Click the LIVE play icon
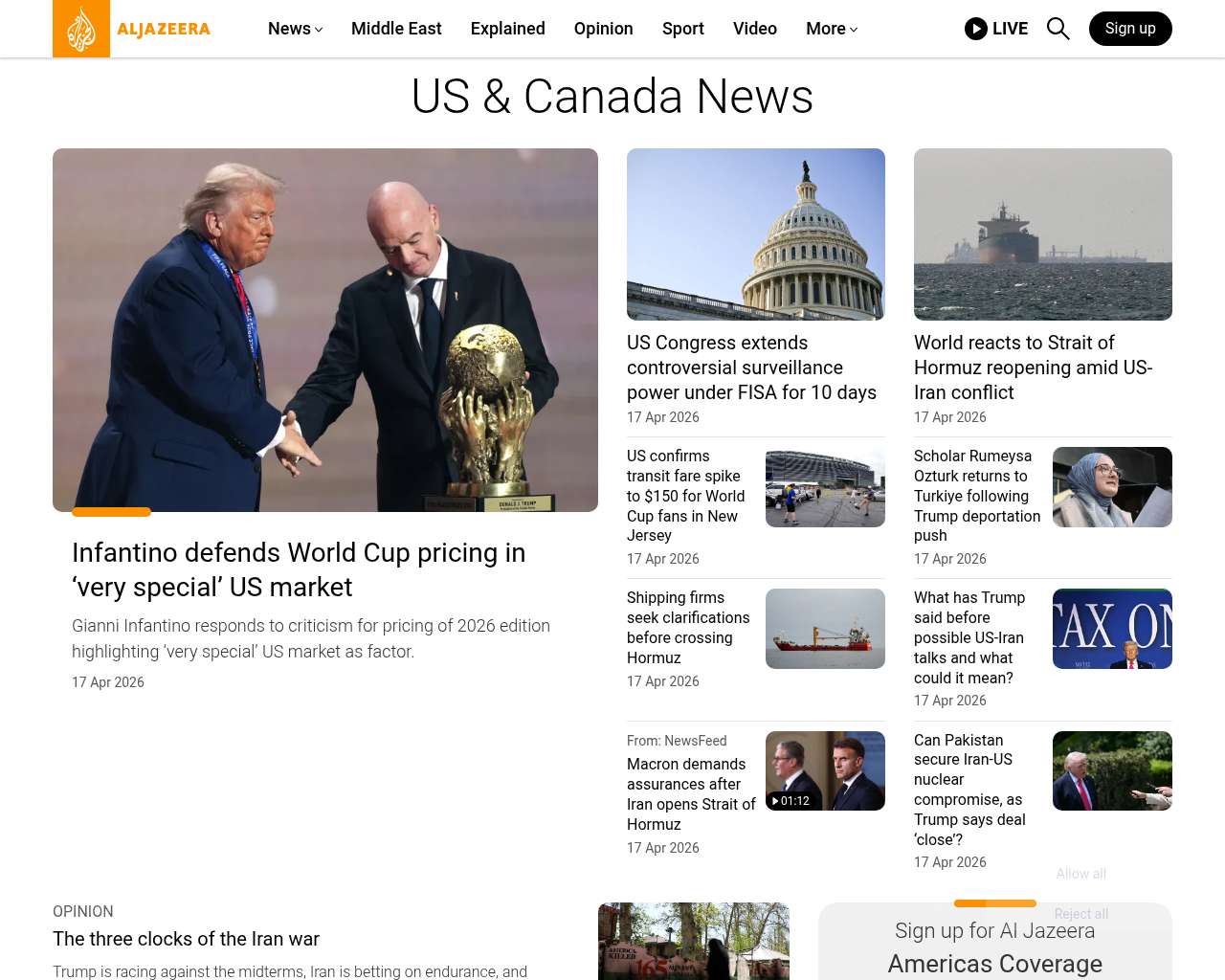The width and height of the screenshot is (1225, 980). tap(976, 29)
